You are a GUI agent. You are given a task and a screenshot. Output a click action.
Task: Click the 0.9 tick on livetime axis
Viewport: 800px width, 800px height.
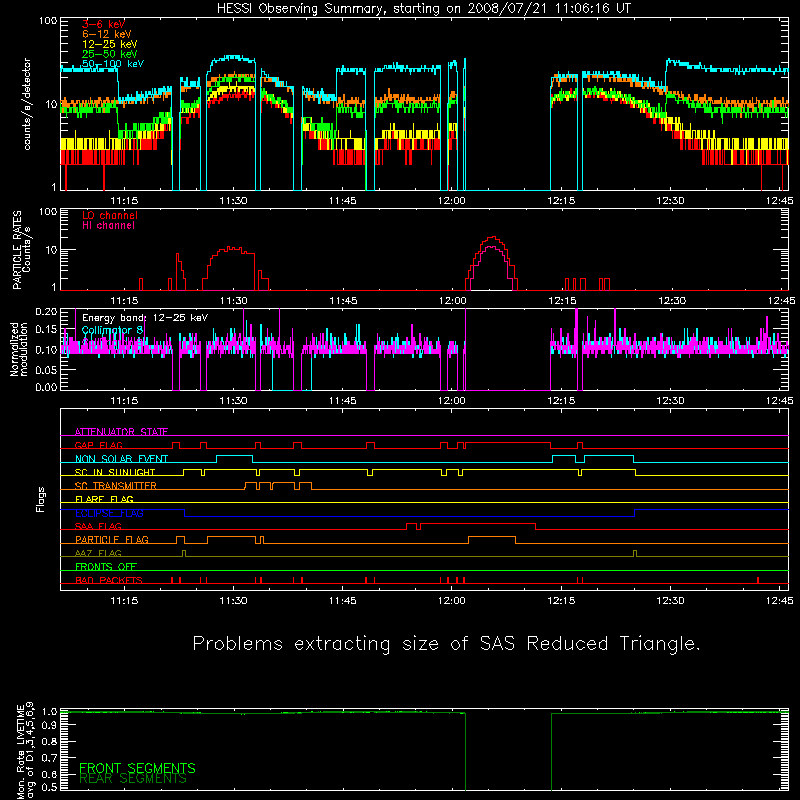(x=49, y=726)
